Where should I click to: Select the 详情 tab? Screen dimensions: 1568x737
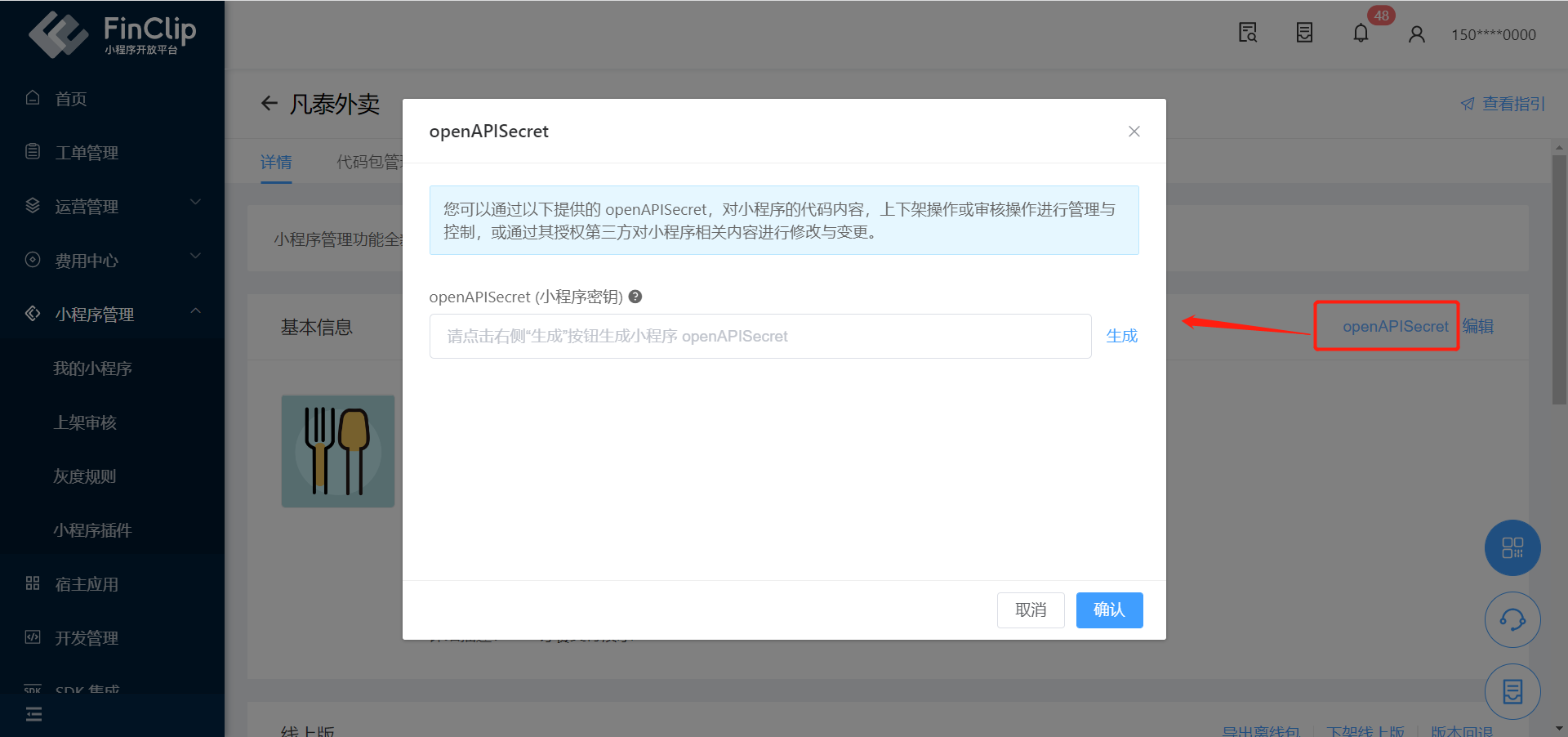[x=276, y=162]
